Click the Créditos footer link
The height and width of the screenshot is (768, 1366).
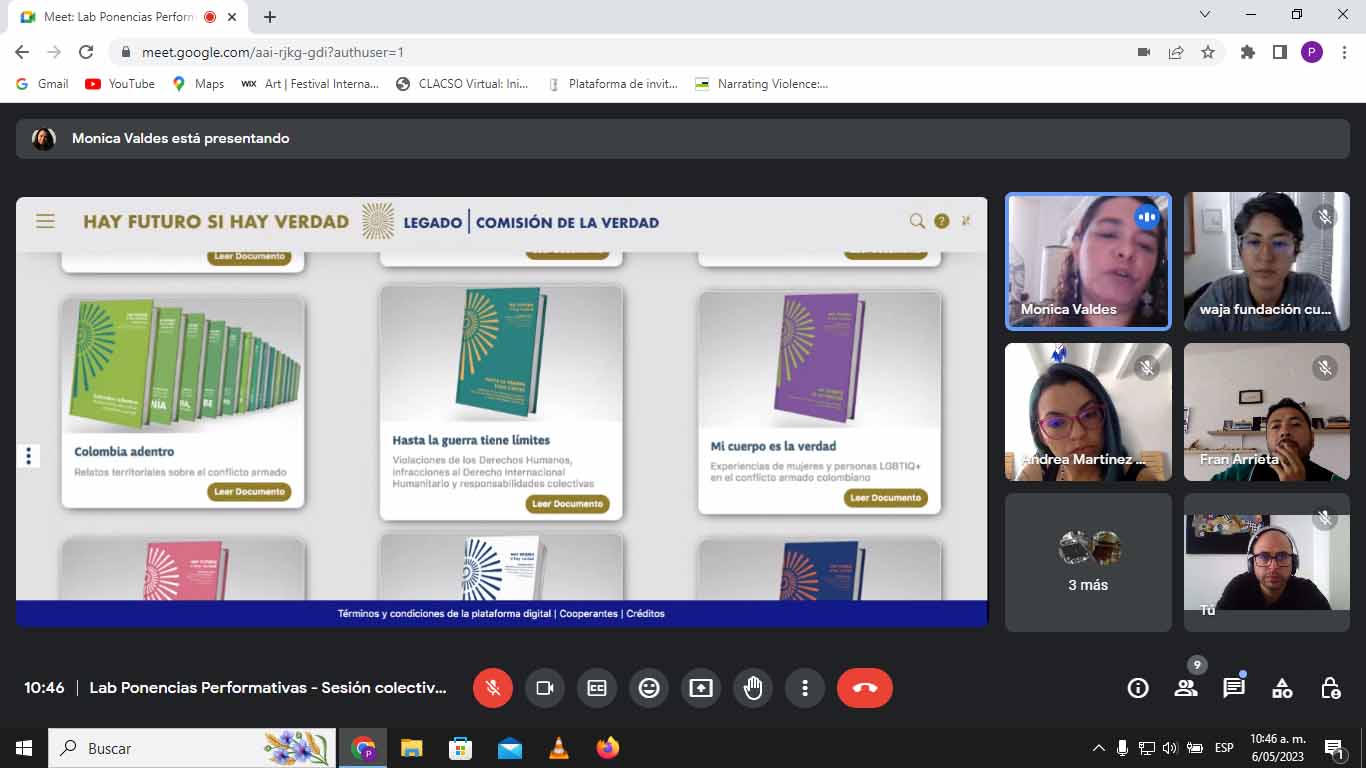646,614
